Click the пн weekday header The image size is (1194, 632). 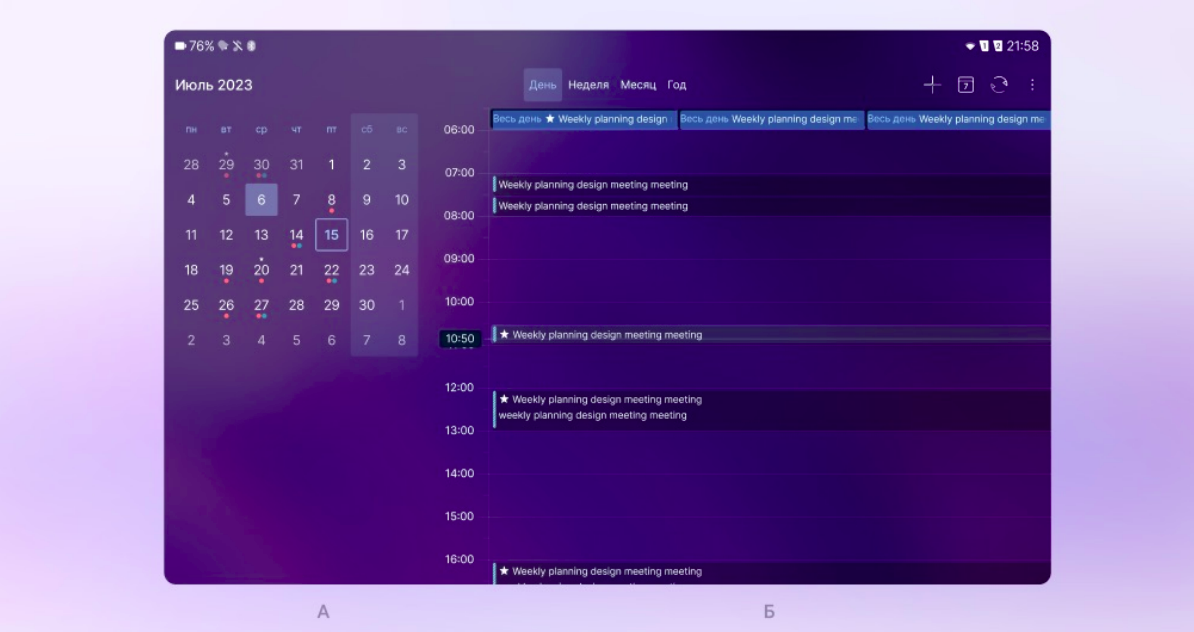[x=191, y=129]
